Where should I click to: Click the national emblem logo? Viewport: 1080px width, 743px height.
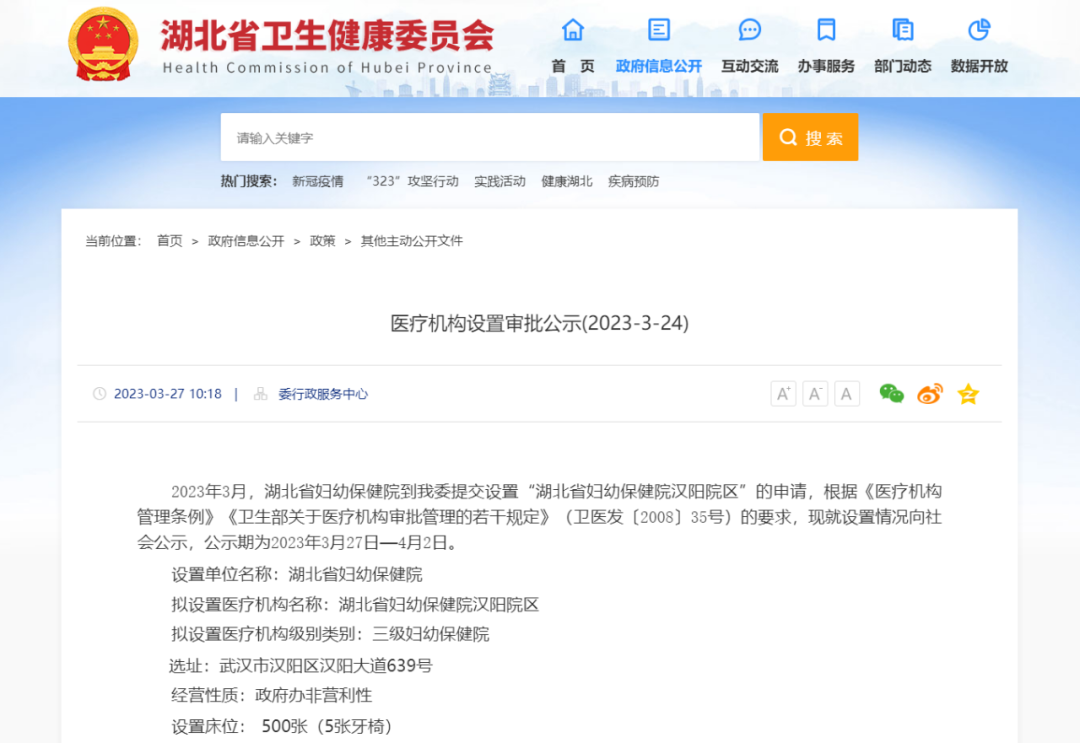coord(103,46)
